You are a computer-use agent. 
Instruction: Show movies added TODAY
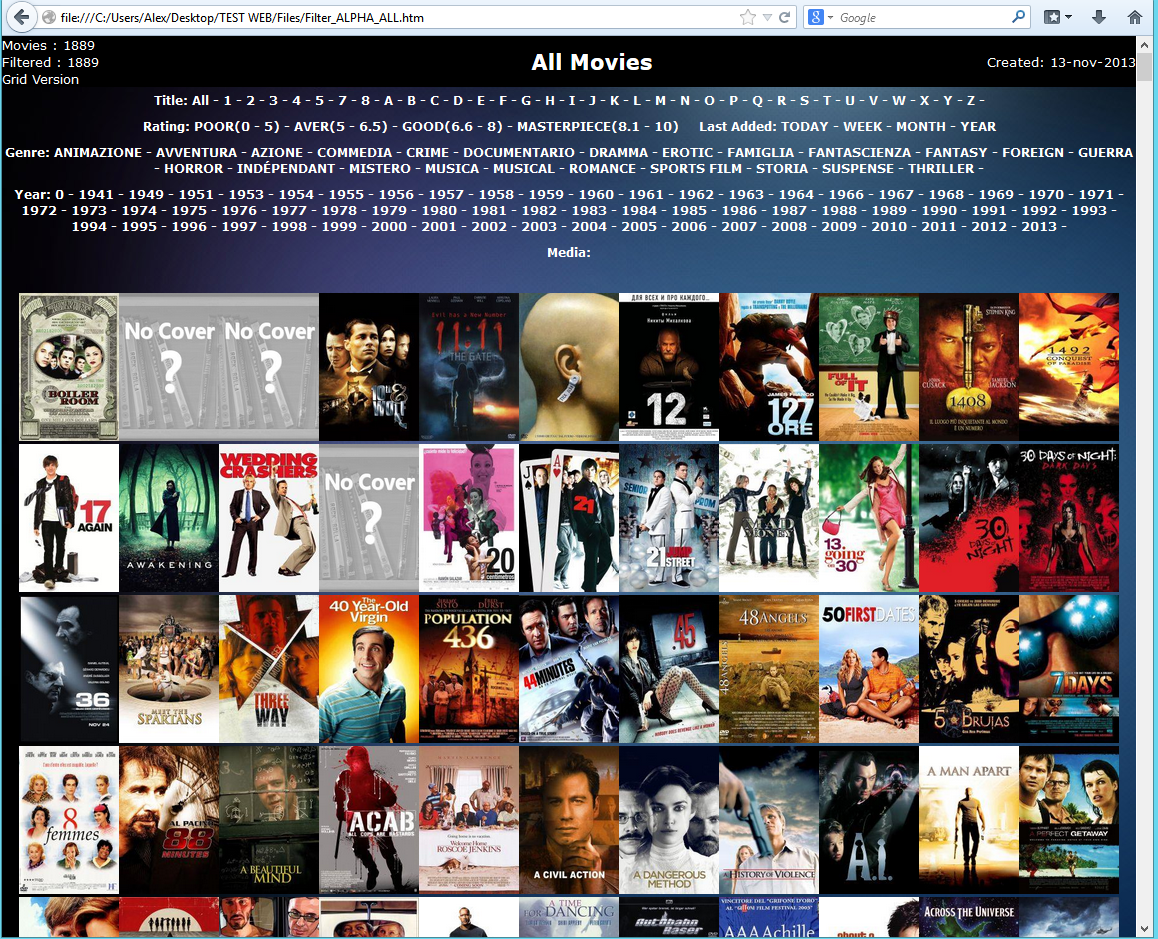804,126
